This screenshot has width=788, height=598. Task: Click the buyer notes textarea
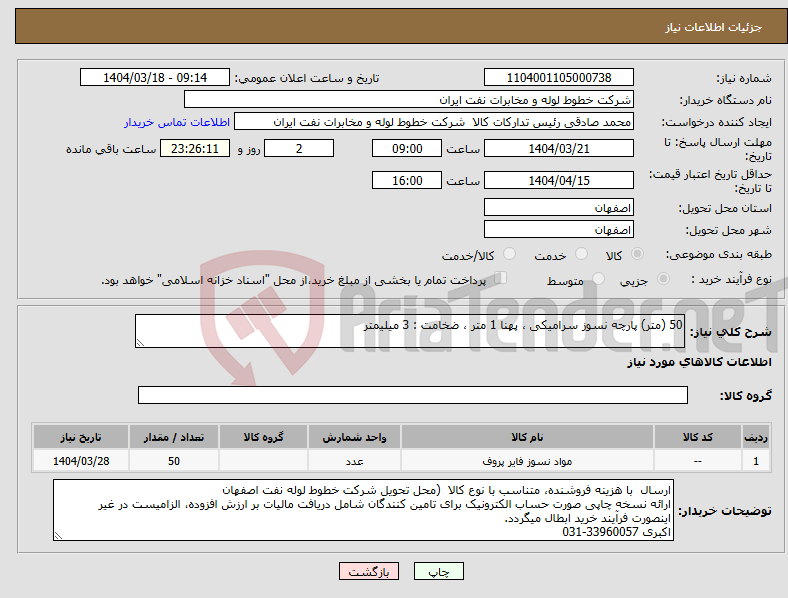click(x=363, y=510)
